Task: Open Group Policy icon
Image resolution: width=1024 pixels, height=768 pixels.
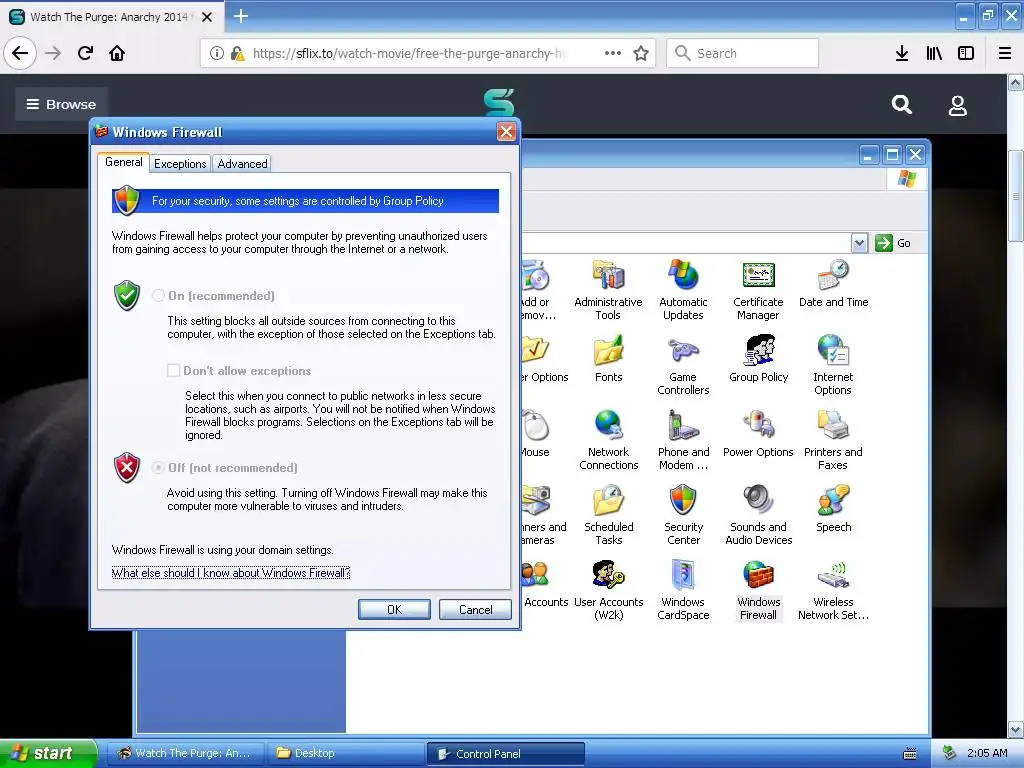Action: tap(758, 359)
